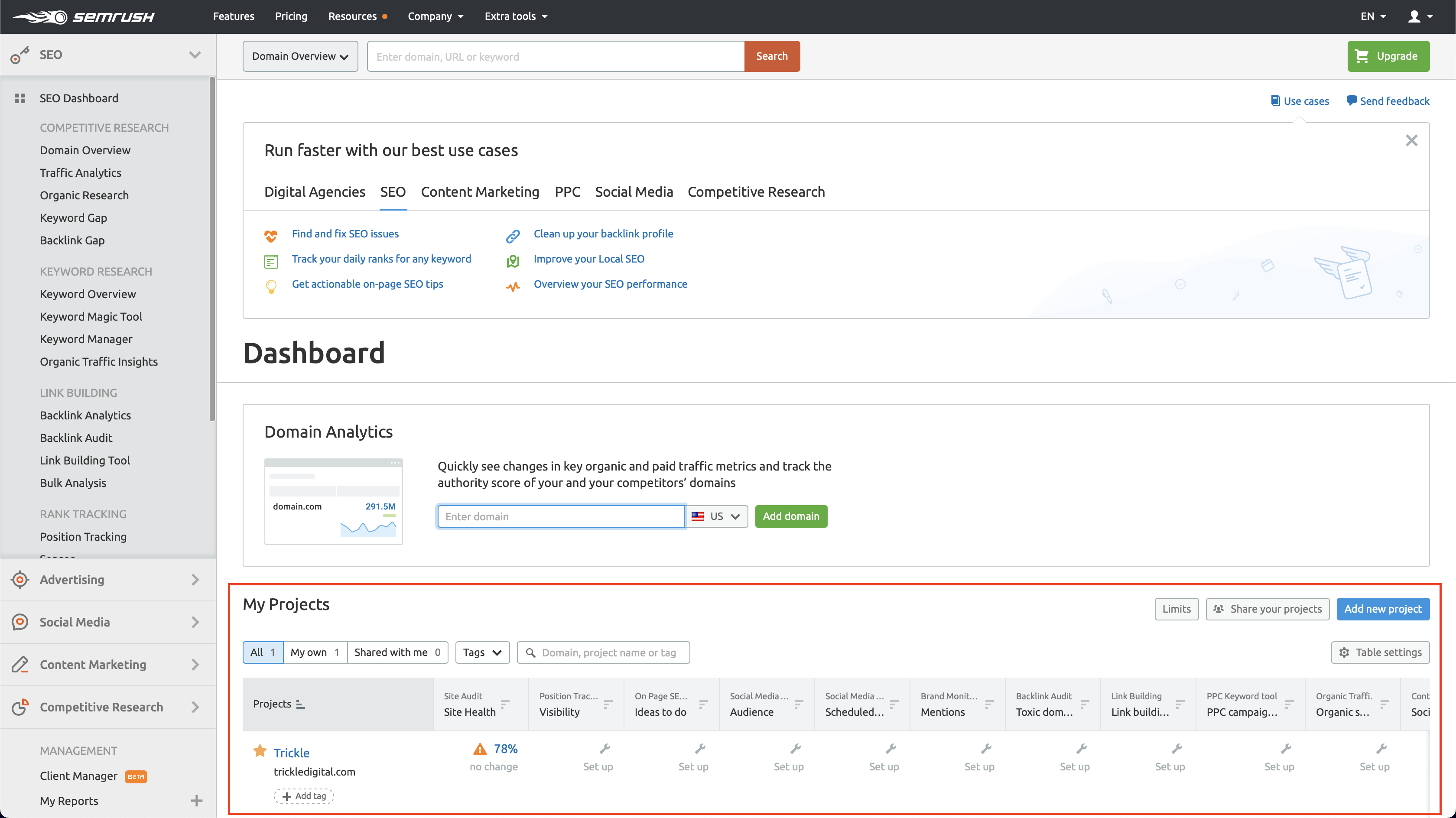Click the pulse icon for SEO performance overview
Image resolution: width=1456 pixels, height=818 pixels.
click(513, 287)
